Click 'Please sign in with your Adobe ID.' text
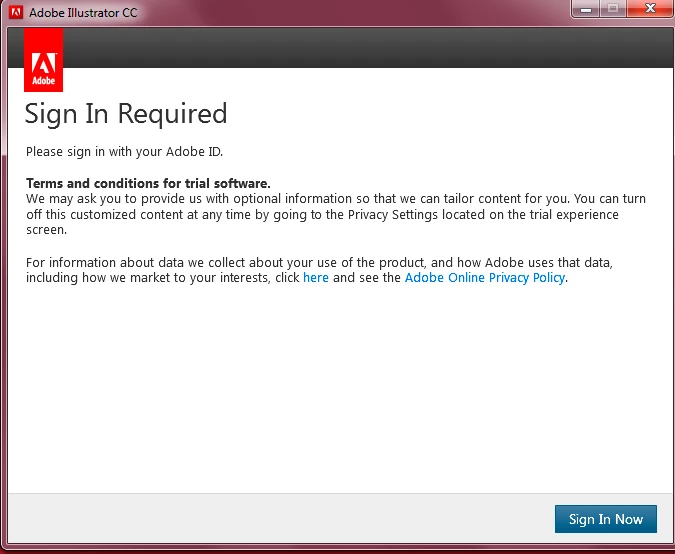675x554 pixels. (x=124, y=152)
